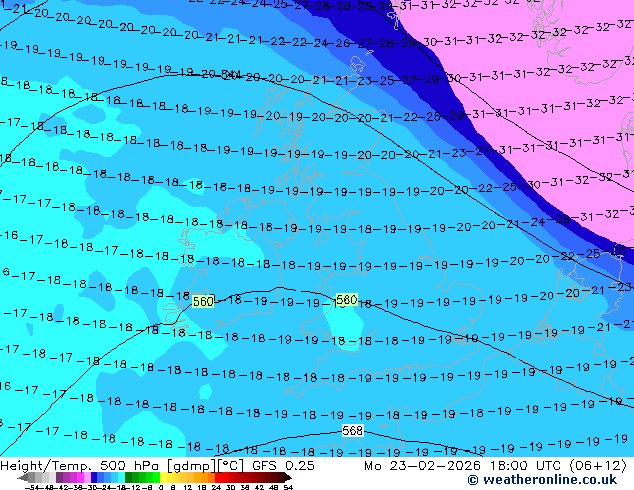Pick the dark purple swatch in the legend
Screen dimensions: 634x490
tap(59, 477)
